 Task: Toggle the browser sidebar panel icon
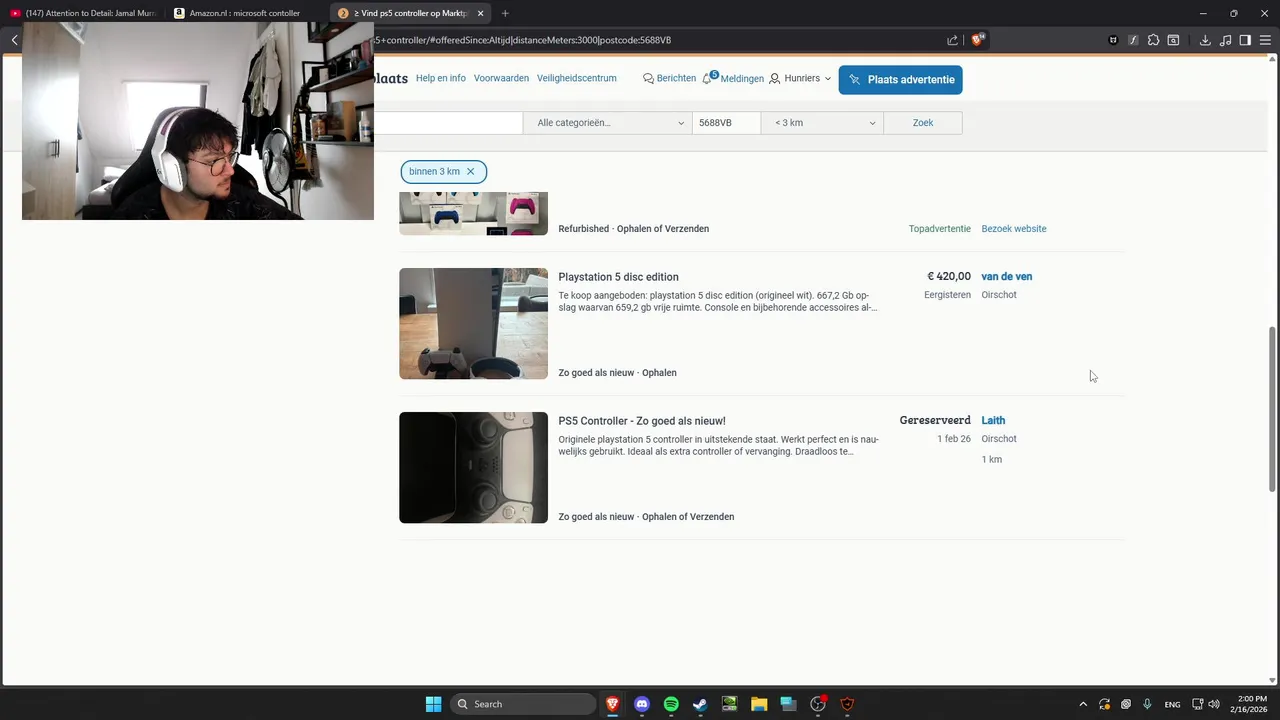pyautogui.click(x=1245, y=40)
